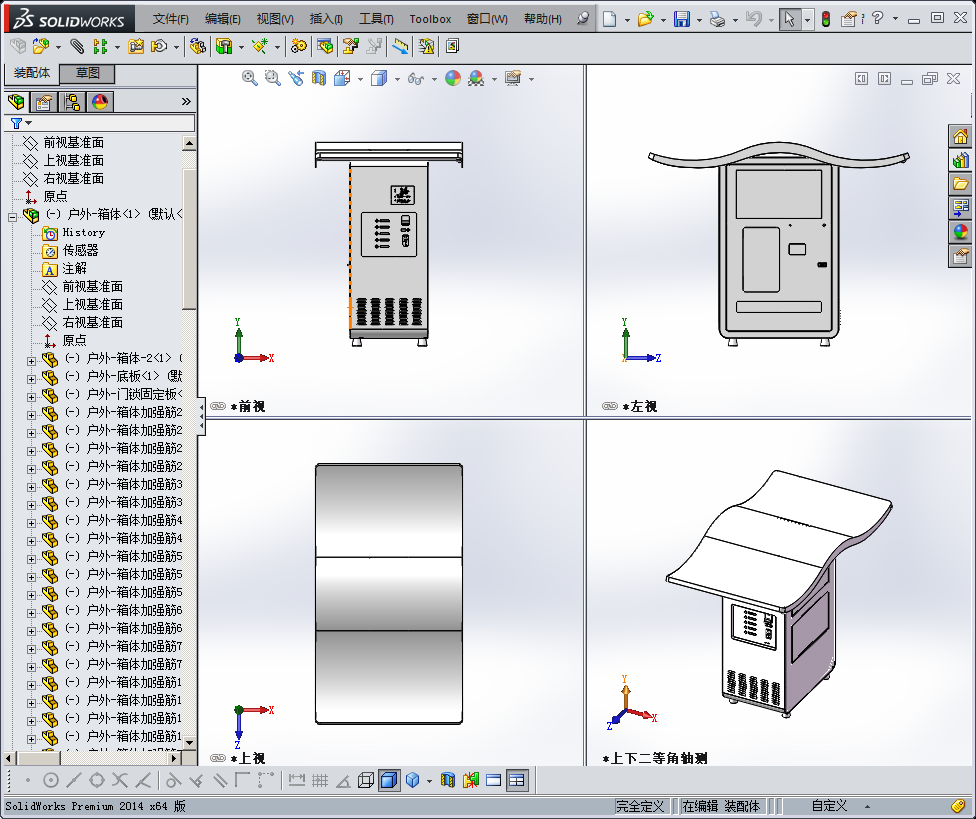The height and width of the screenshot is (819, 976).
Task: Click the New document icon
Action: [x=609, y=19]
